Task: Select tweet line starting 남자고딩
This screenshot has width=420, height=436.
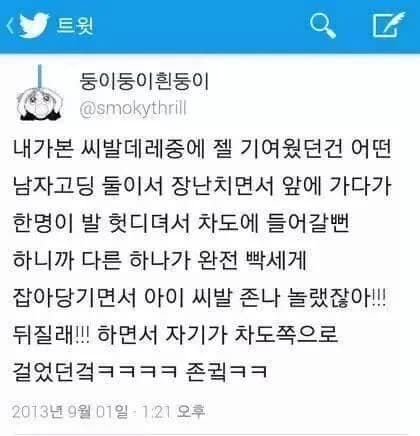Action: click(x=202, y=186)
